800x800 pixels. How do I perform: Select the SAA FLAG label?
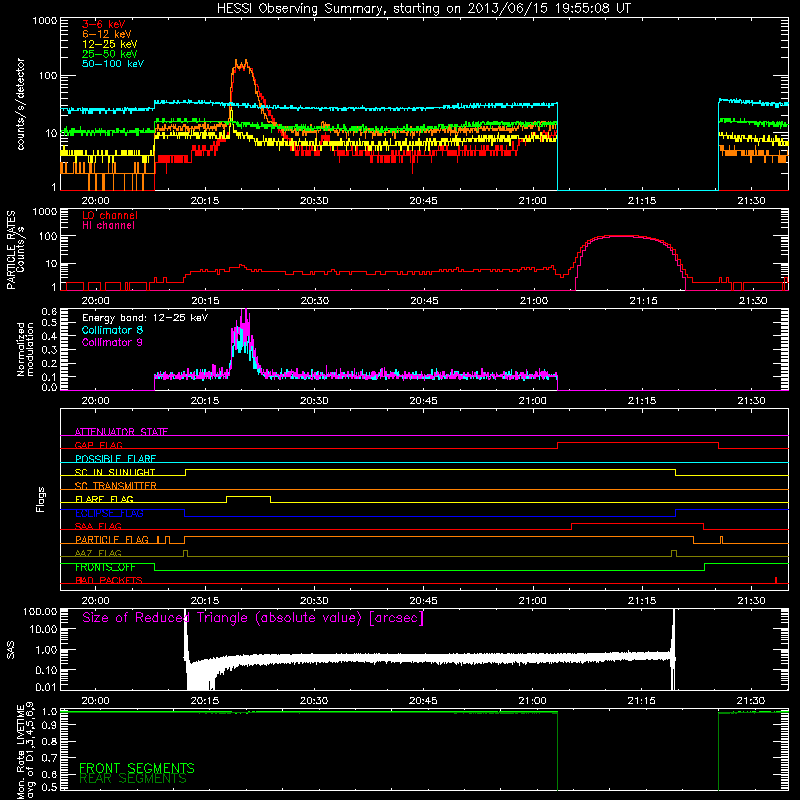98,526
